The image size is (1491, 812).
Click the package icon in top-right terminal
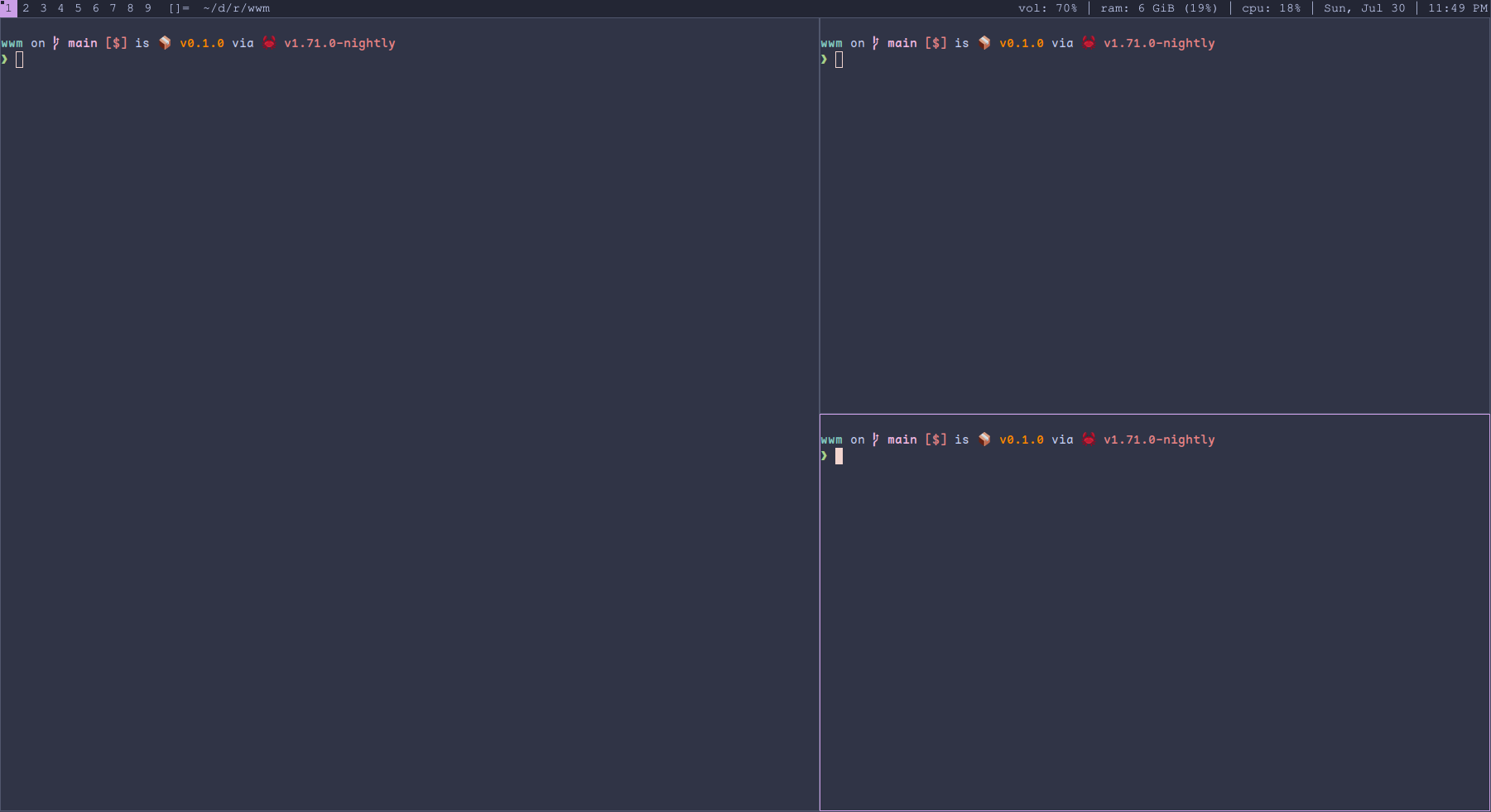pyautogui.click(x=984, y=43)
